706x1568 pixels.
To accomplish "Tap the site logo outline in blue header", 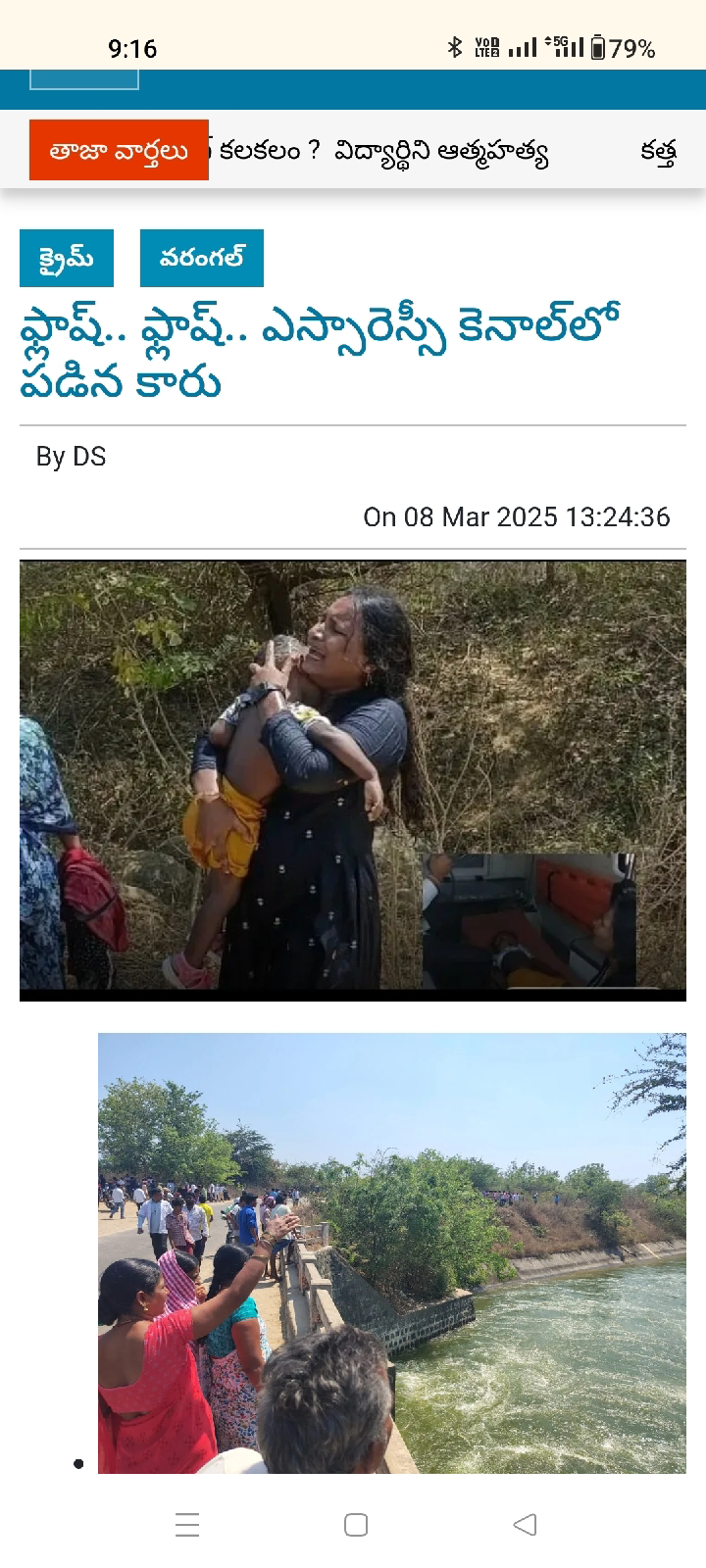I will click(x=84, y=79).
